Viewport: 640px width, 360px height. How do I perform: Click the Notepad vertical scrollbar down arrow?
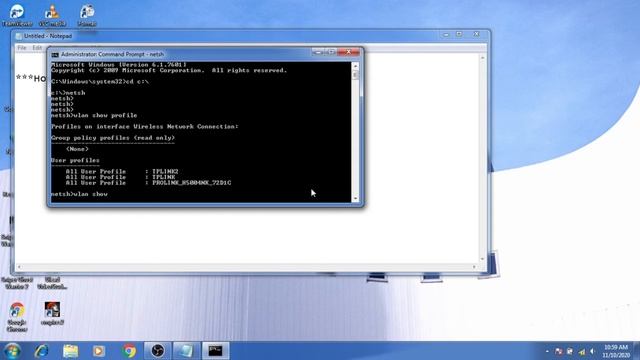(482, 259)
